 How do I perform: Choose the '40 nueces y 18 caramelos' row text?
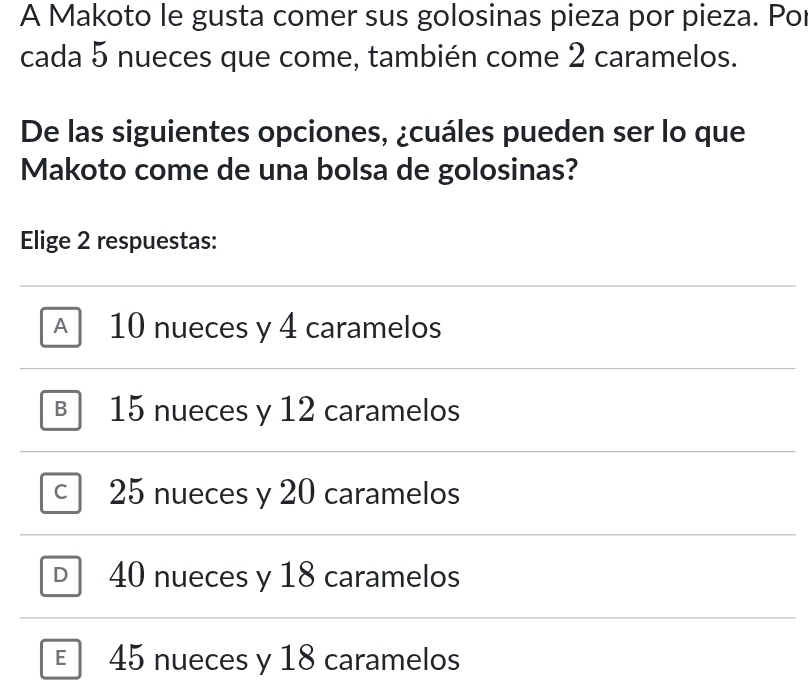point(284,576)
